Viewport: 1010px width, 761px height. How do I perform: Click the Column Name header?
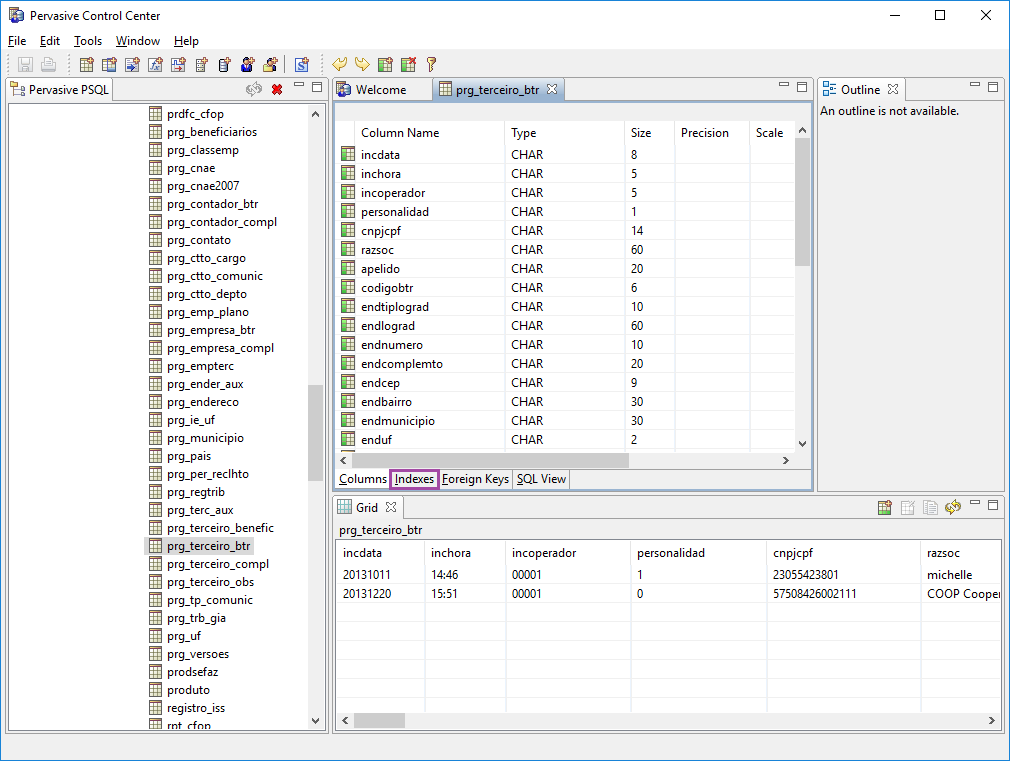(x=400, y=133)
